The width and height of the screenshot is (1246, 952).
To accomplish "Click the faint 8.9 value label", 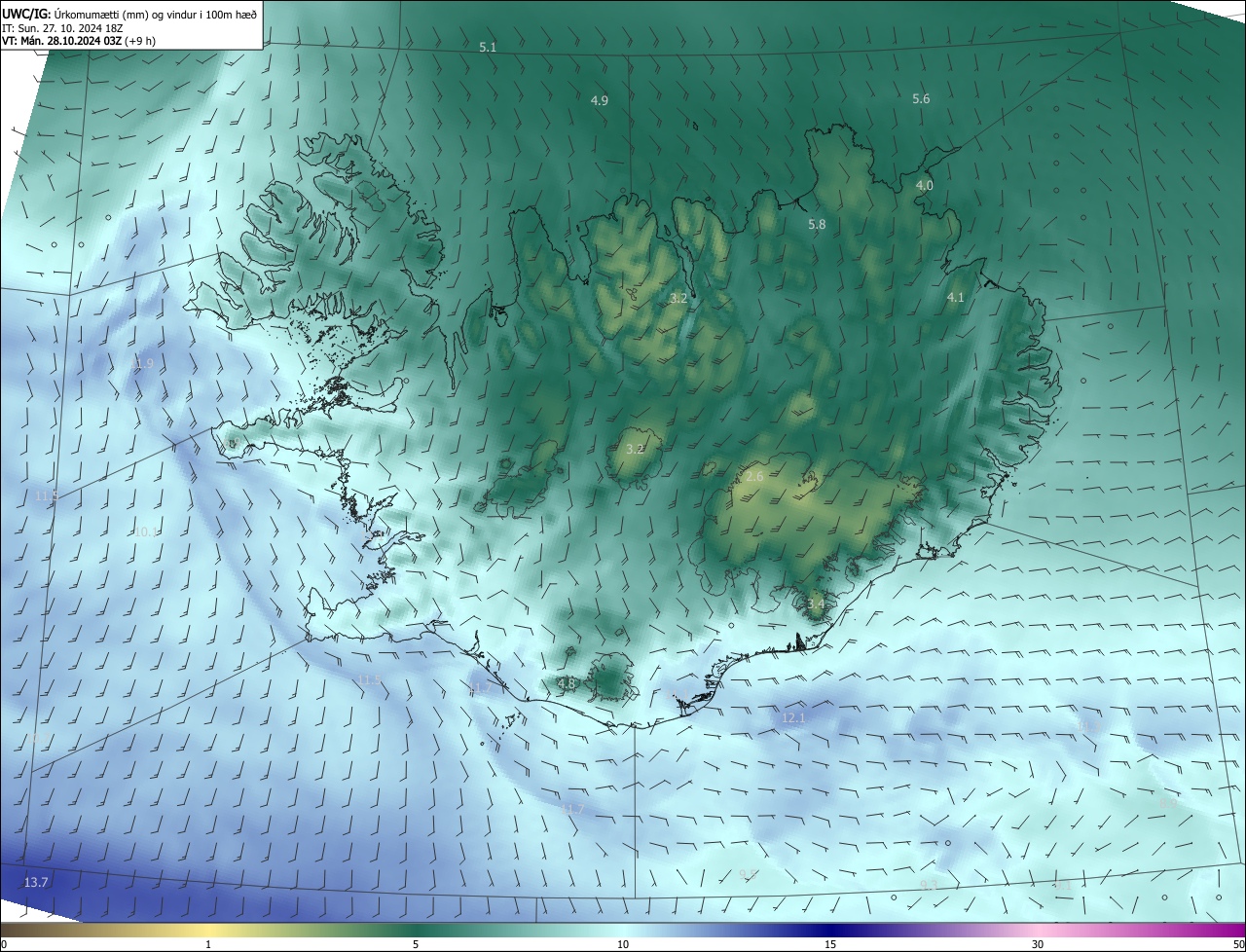I will (x=1168, y=802).
